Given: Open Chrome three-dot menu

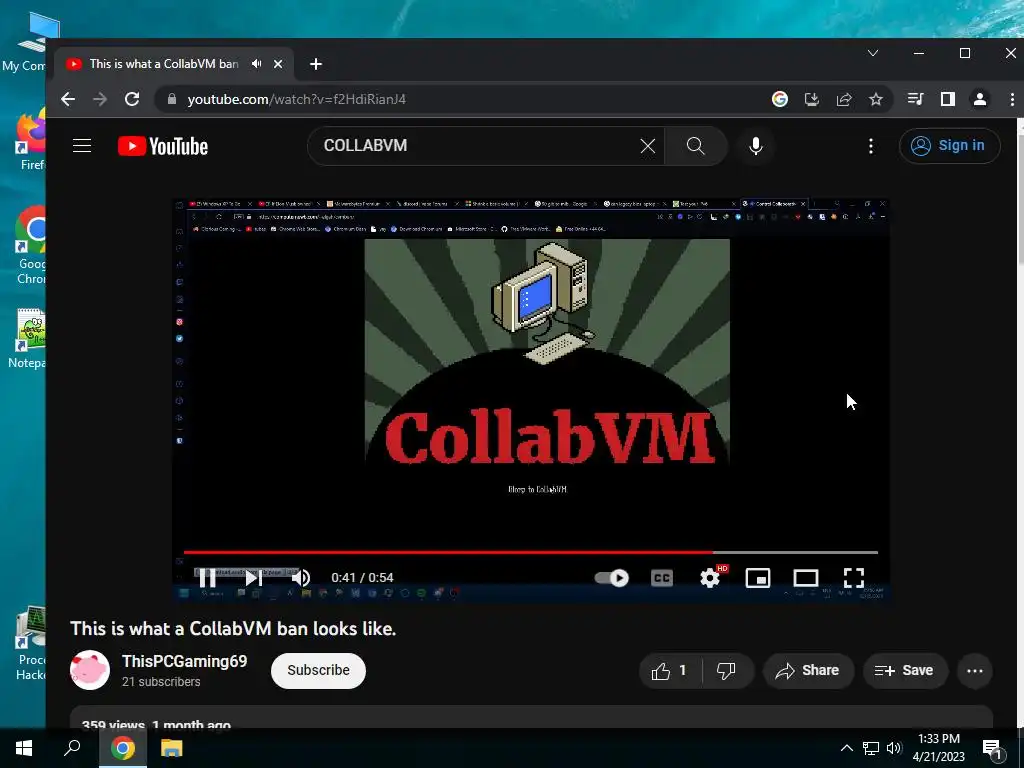Looking at the screenshot, I should tap(1012, 99).
